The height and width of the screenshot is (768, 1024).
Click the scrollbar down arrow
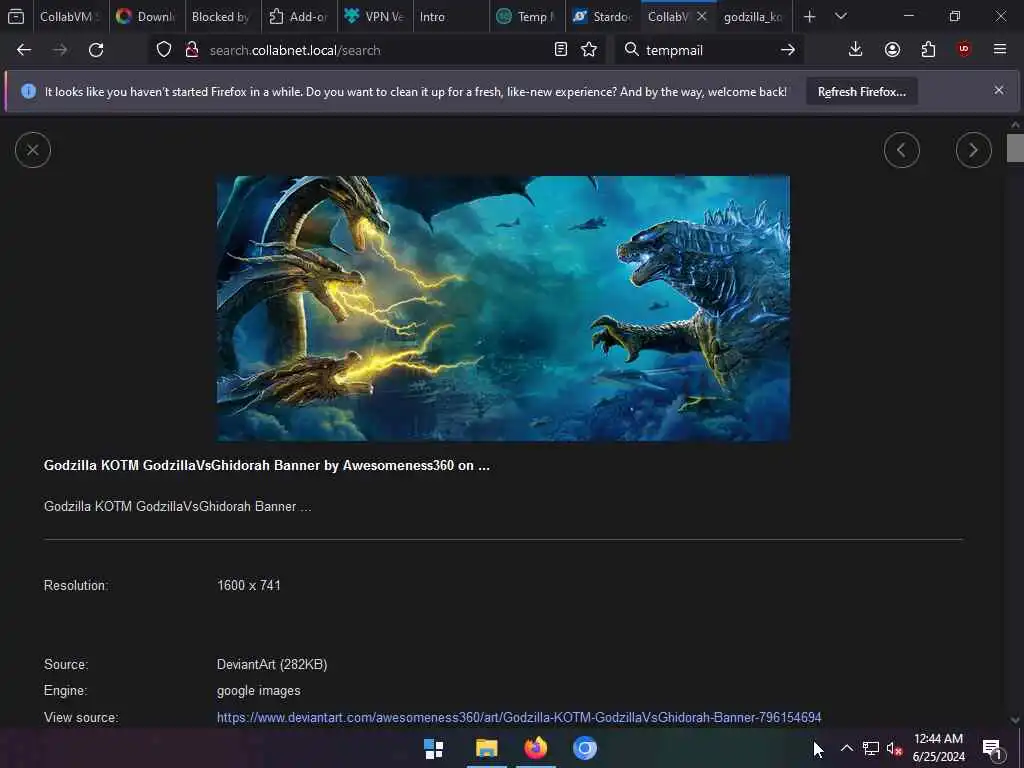point(1014,720)
